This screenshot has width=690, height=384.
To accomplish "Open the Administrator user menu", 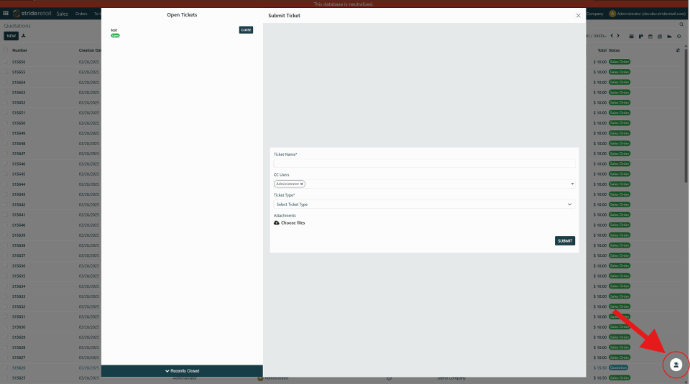I will pos(647,14).
